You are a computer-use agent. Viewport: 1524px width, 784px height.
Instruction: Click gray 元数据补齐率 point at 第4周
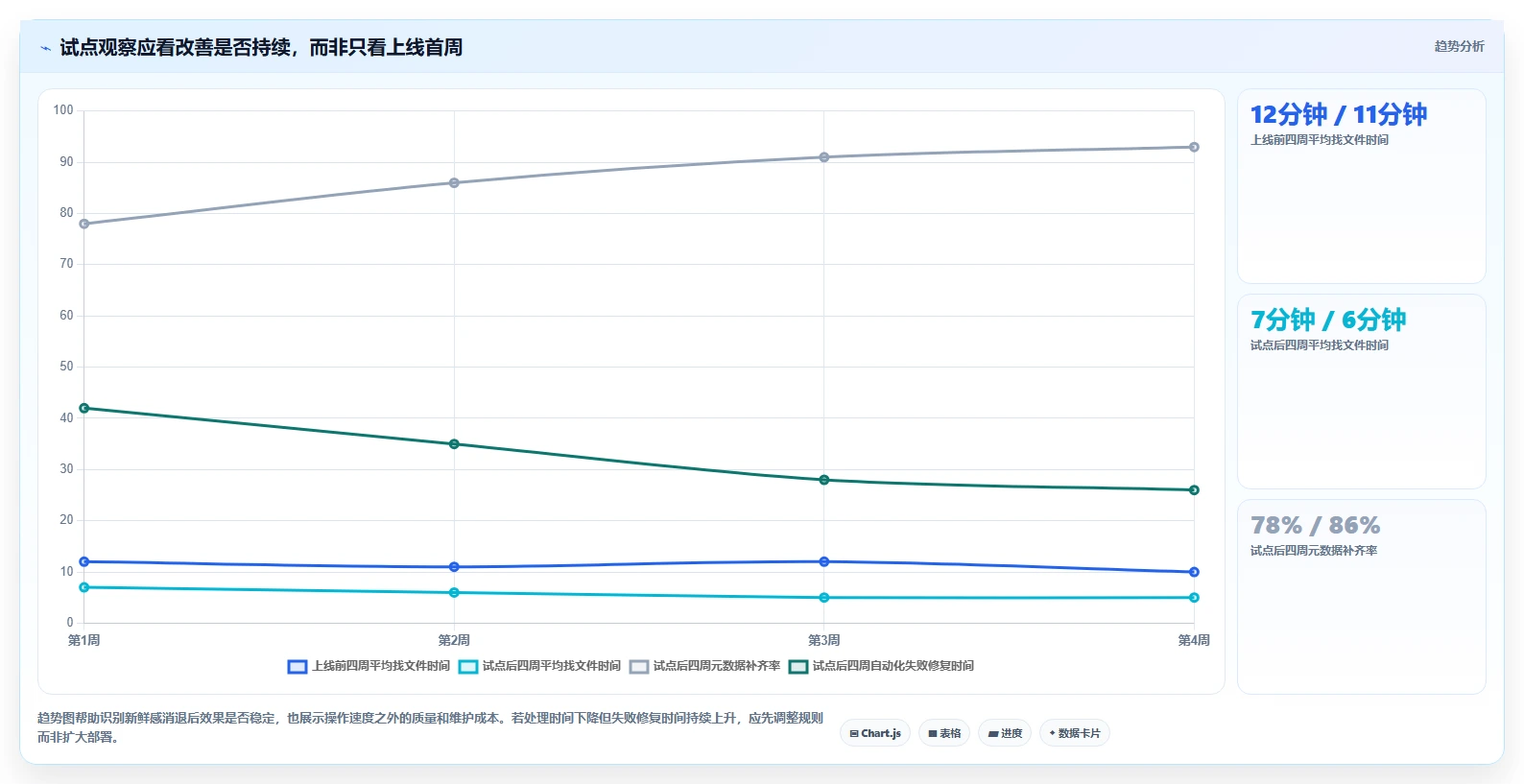coord(1194,147)
